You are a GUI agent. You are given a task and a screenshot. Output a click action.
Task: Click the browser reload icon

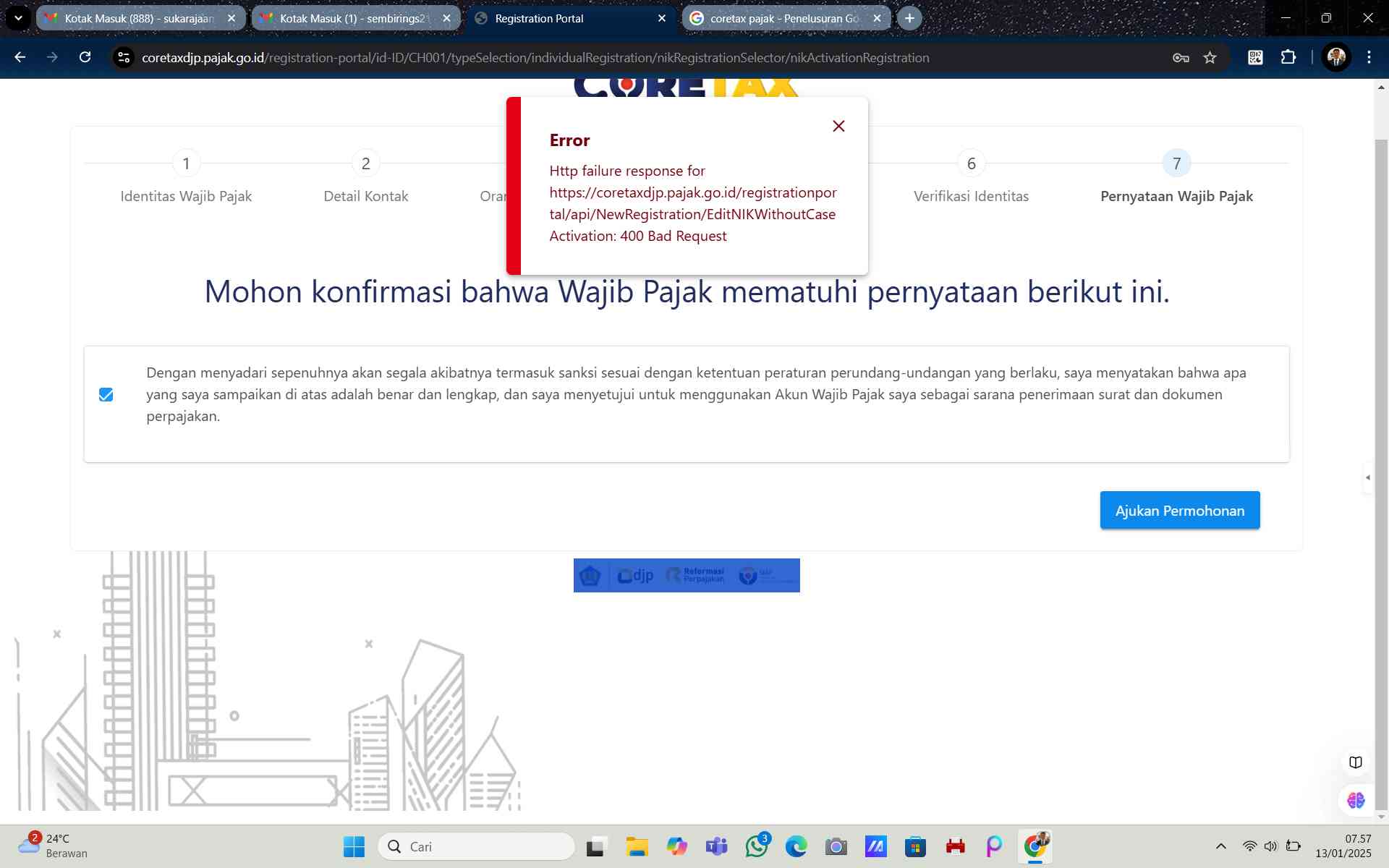click(x=85, y=58)
